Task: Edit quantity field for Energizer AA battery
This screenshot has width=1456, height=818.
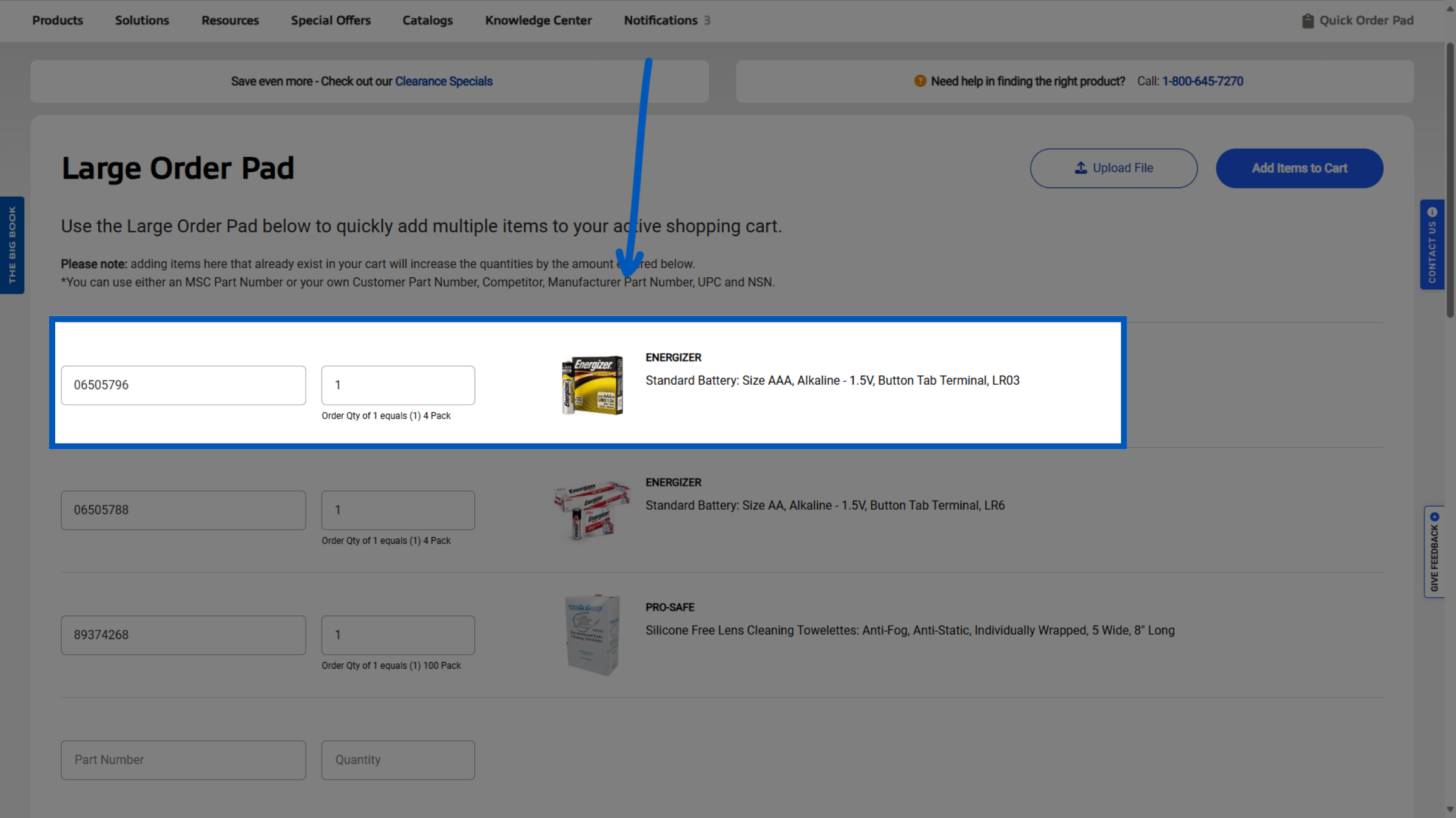Action: (x=398, y=510)
